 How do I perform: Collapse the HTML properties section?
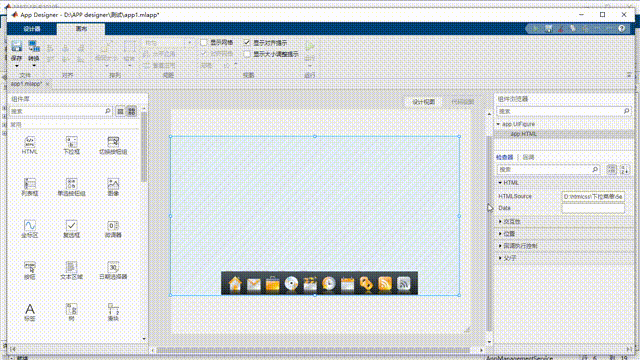tap(500, 183)
